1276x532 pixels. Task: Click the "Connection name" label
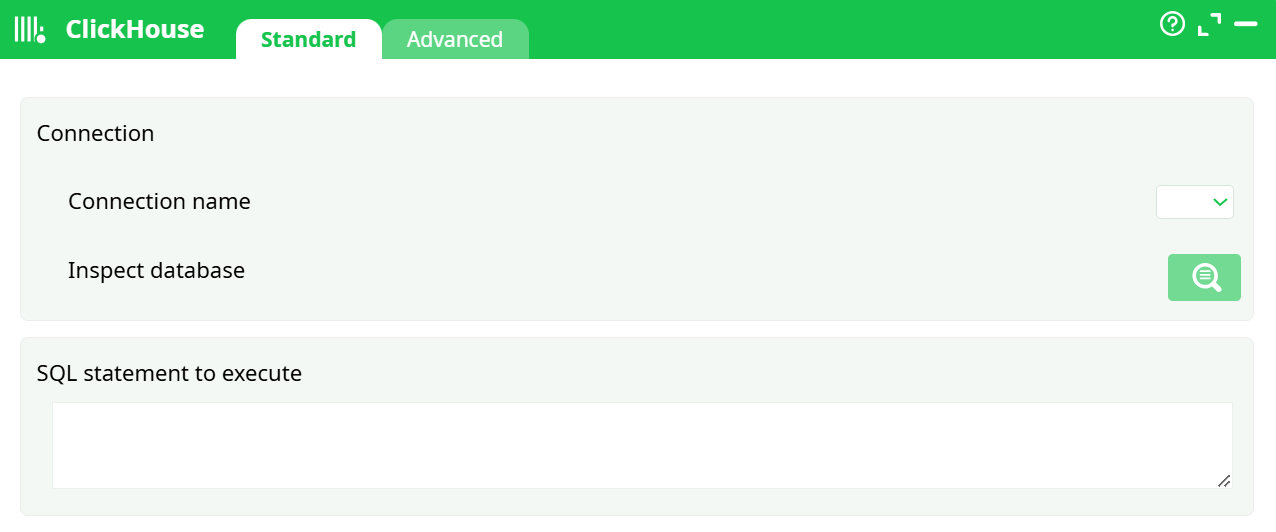tap(159, 202)
